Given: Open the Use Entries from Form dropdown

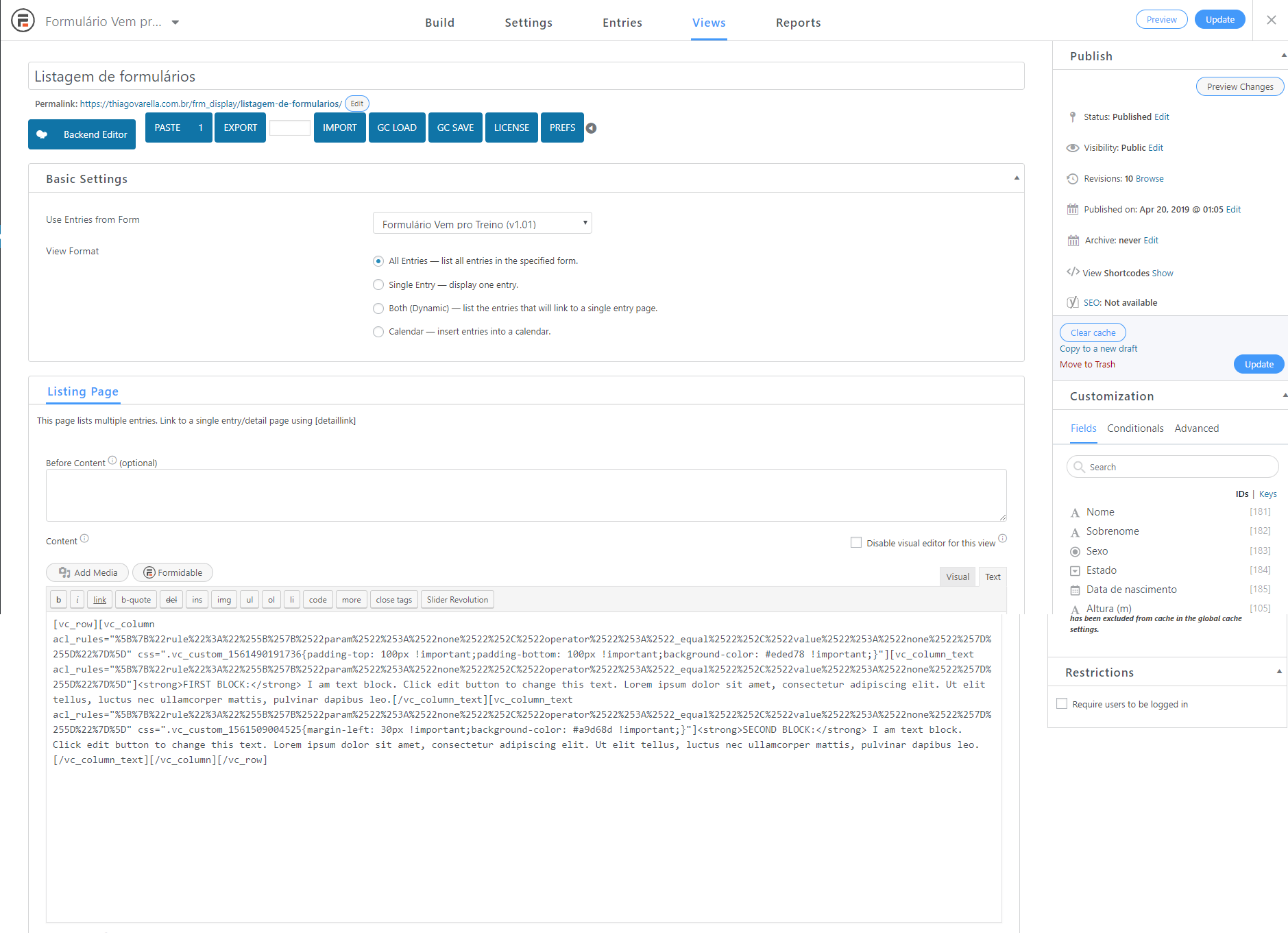Looking at the screenshot, I should pyautogui.click(x=482, y=223).
